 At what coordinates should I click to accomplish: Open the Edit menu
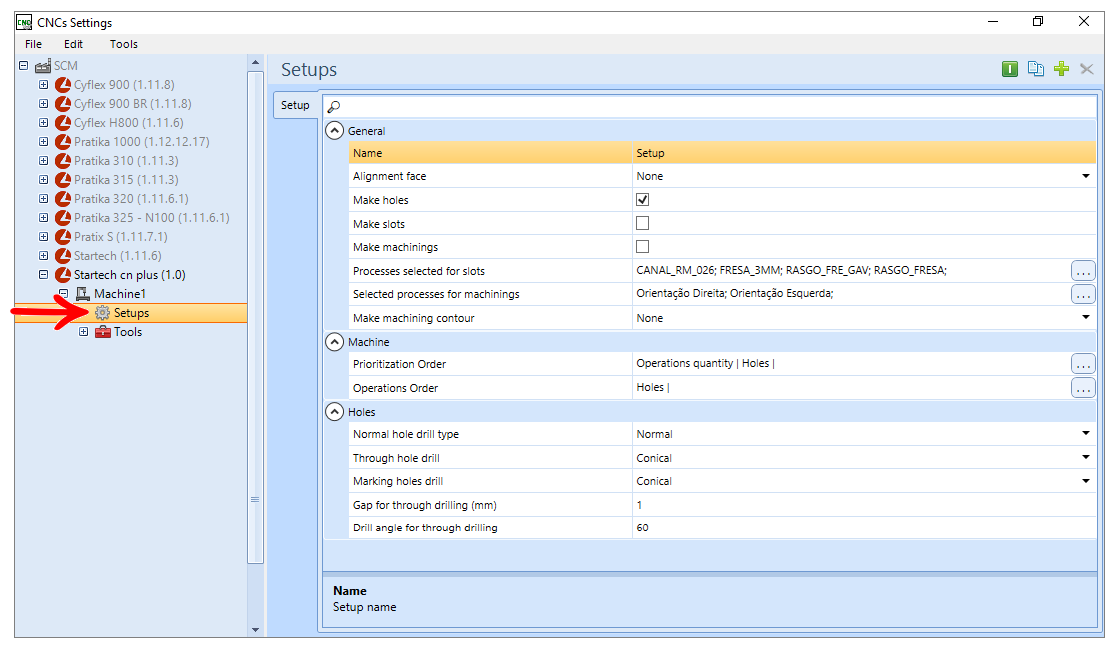coord(73,44)
